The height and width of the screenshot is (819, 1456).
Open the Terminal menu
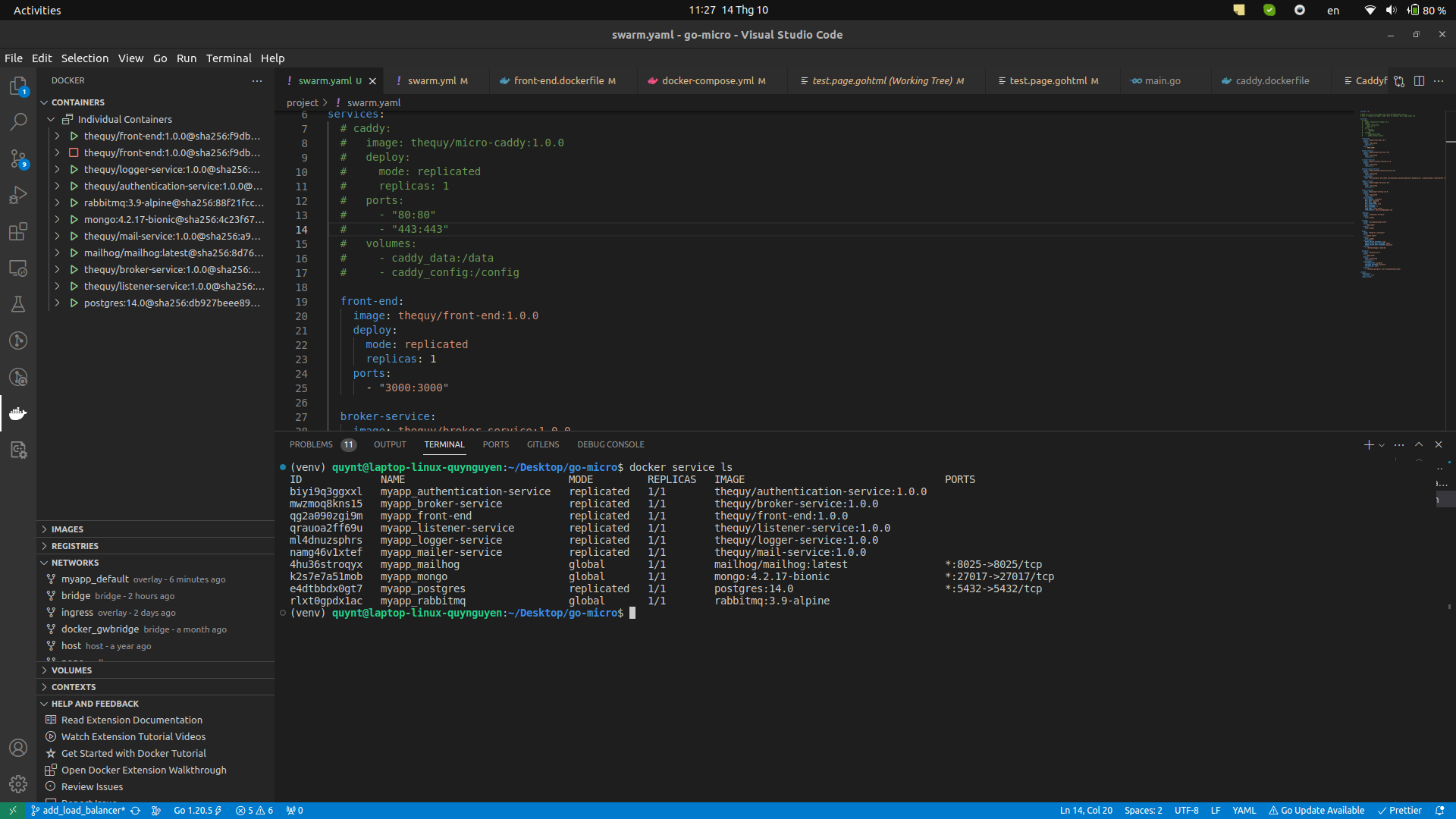pyautogui.click(x=228, y=58)
